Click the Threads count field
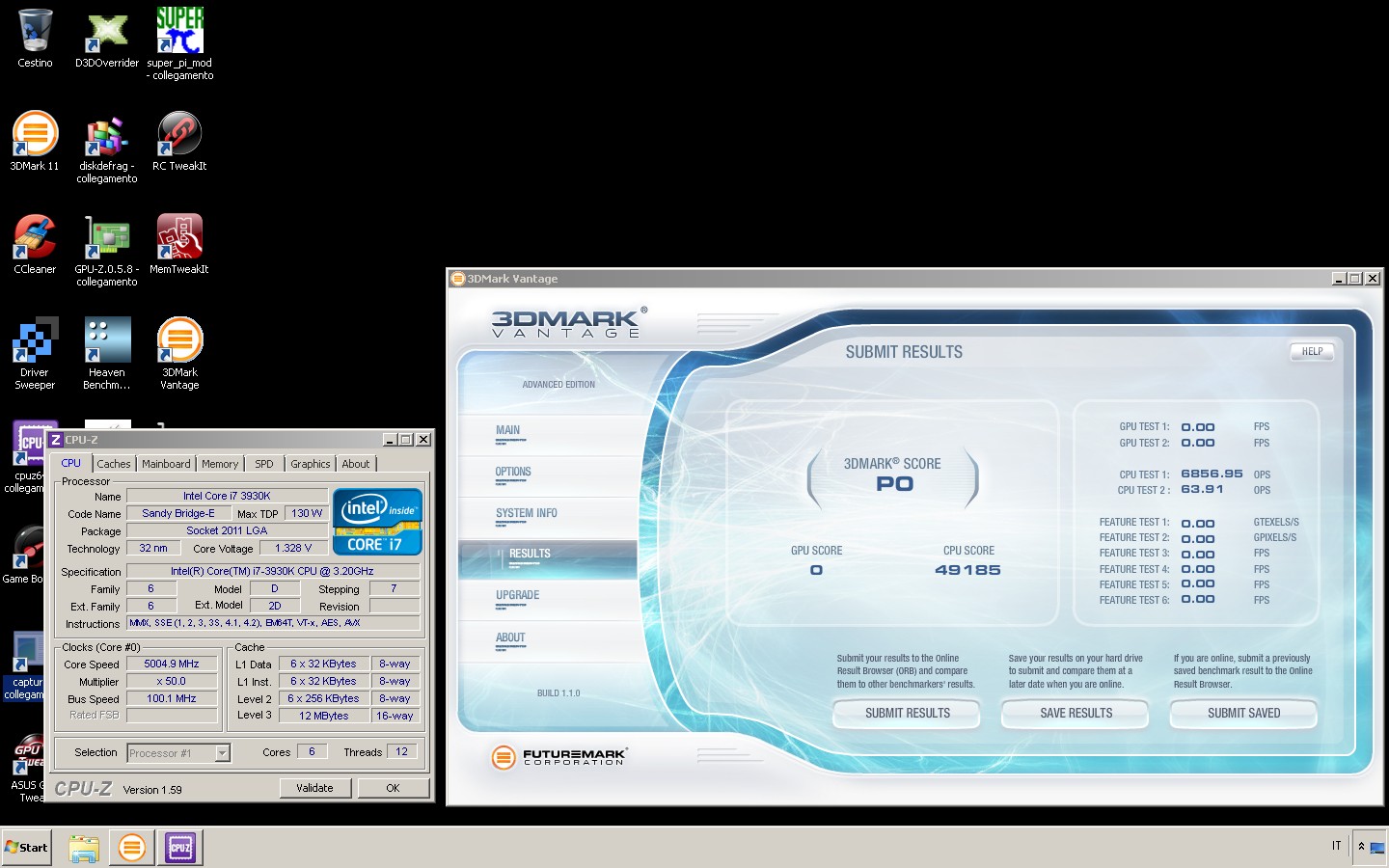The image size is (1389, 868). (x=402, y=751)
